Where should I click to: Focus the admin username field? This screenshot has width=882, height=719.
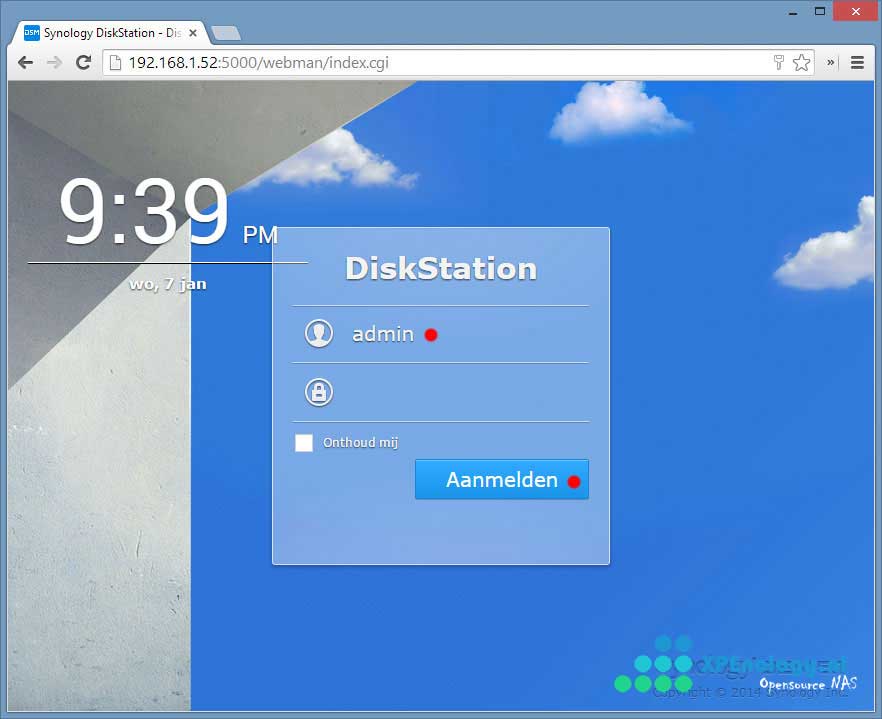[460, 334]
